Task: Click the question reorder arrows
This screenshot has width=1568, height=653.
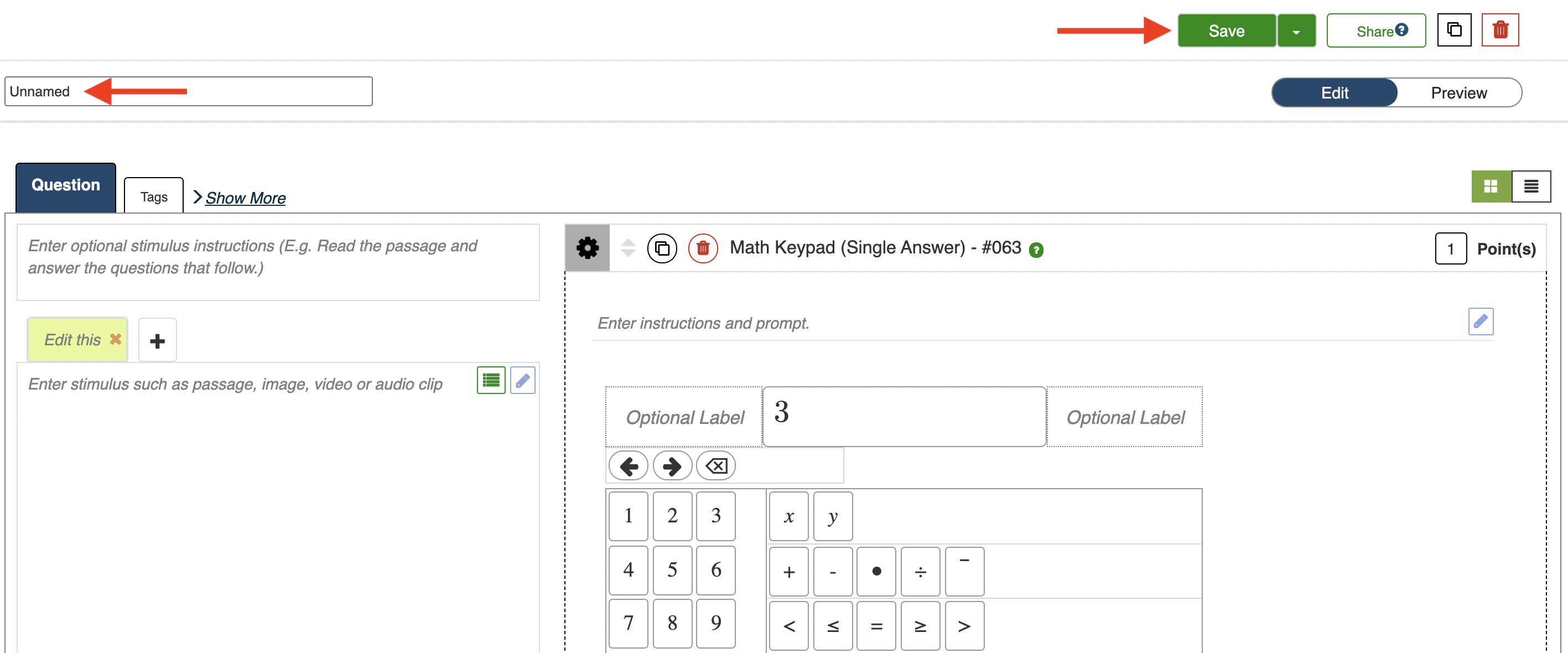Action: 628,248
